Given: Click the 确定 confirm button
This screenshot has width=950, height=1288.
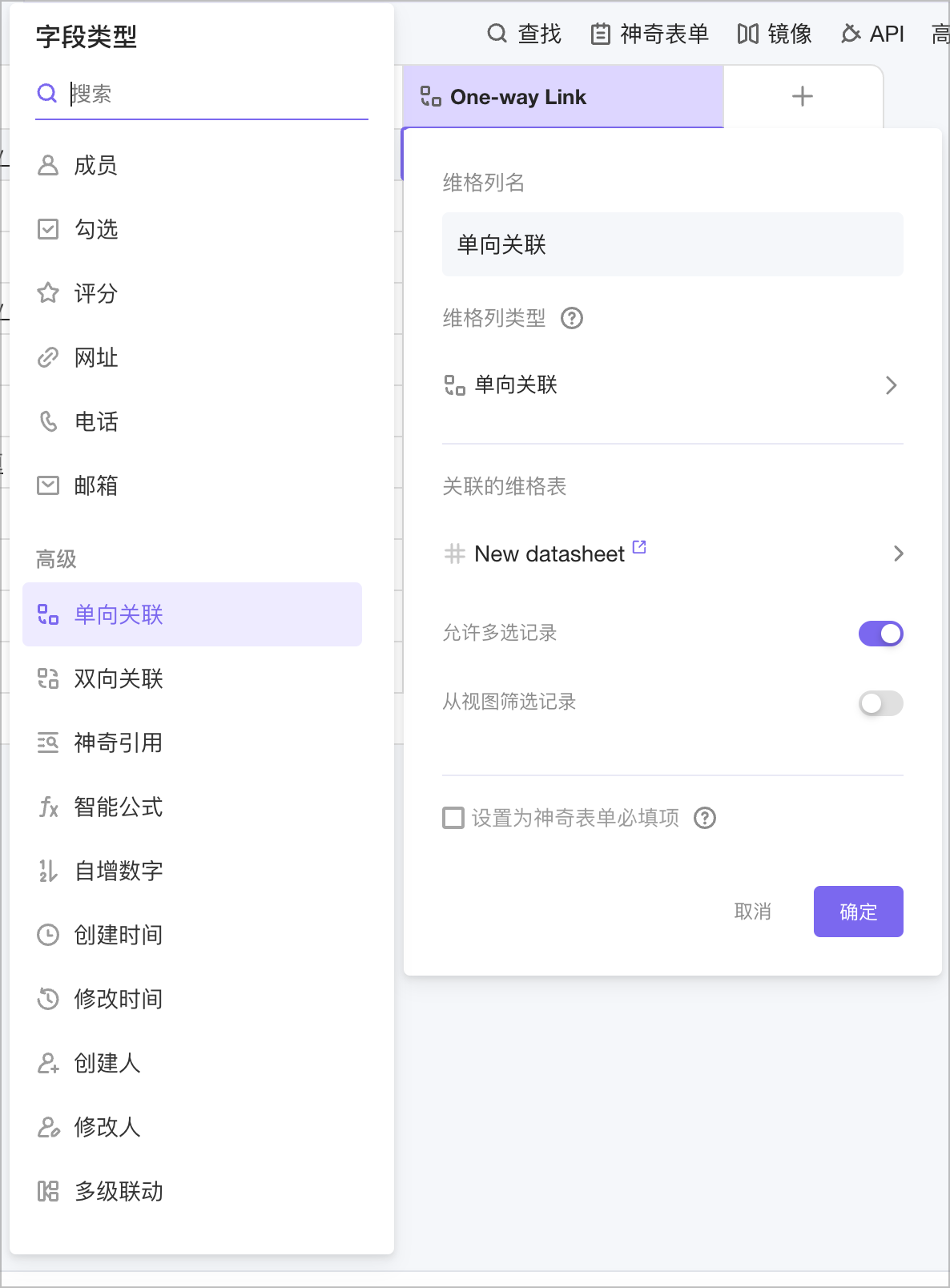Looking at the screenshot, I should (x=858, y=912).
